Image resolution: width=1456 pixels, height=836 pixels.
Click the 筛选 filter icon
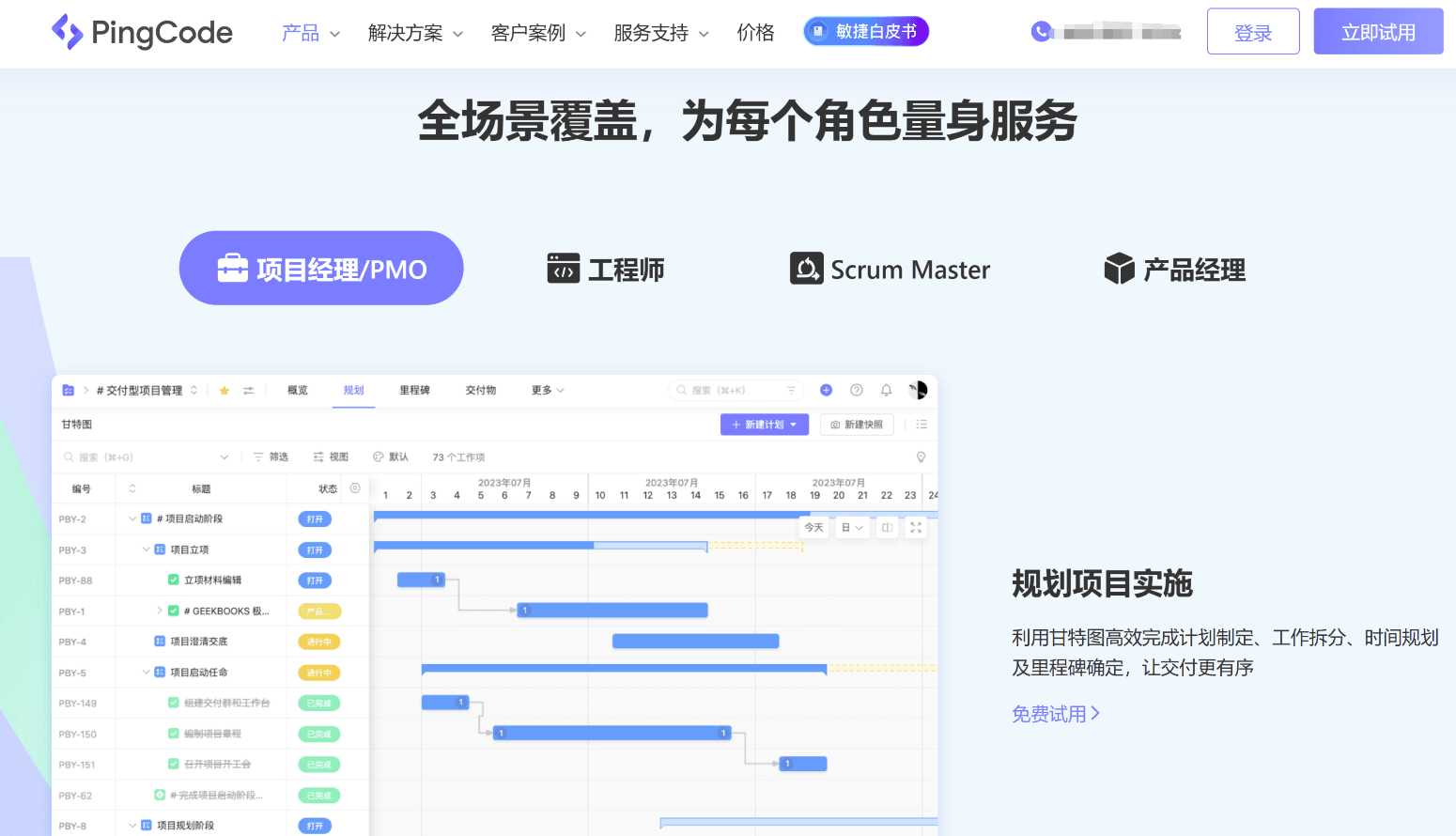click(x=258, y=457)
